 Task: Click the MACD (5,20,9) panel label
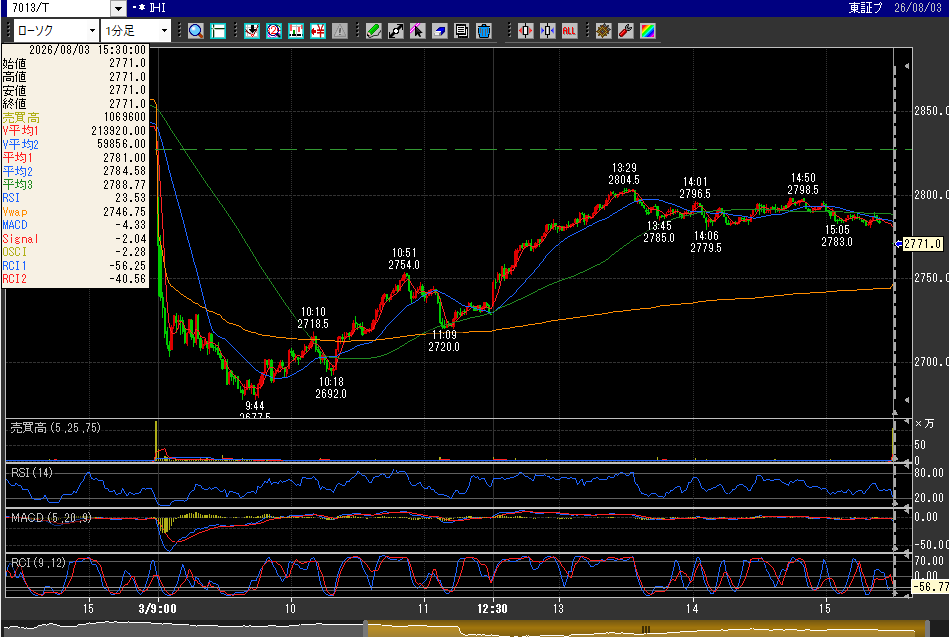51,518
